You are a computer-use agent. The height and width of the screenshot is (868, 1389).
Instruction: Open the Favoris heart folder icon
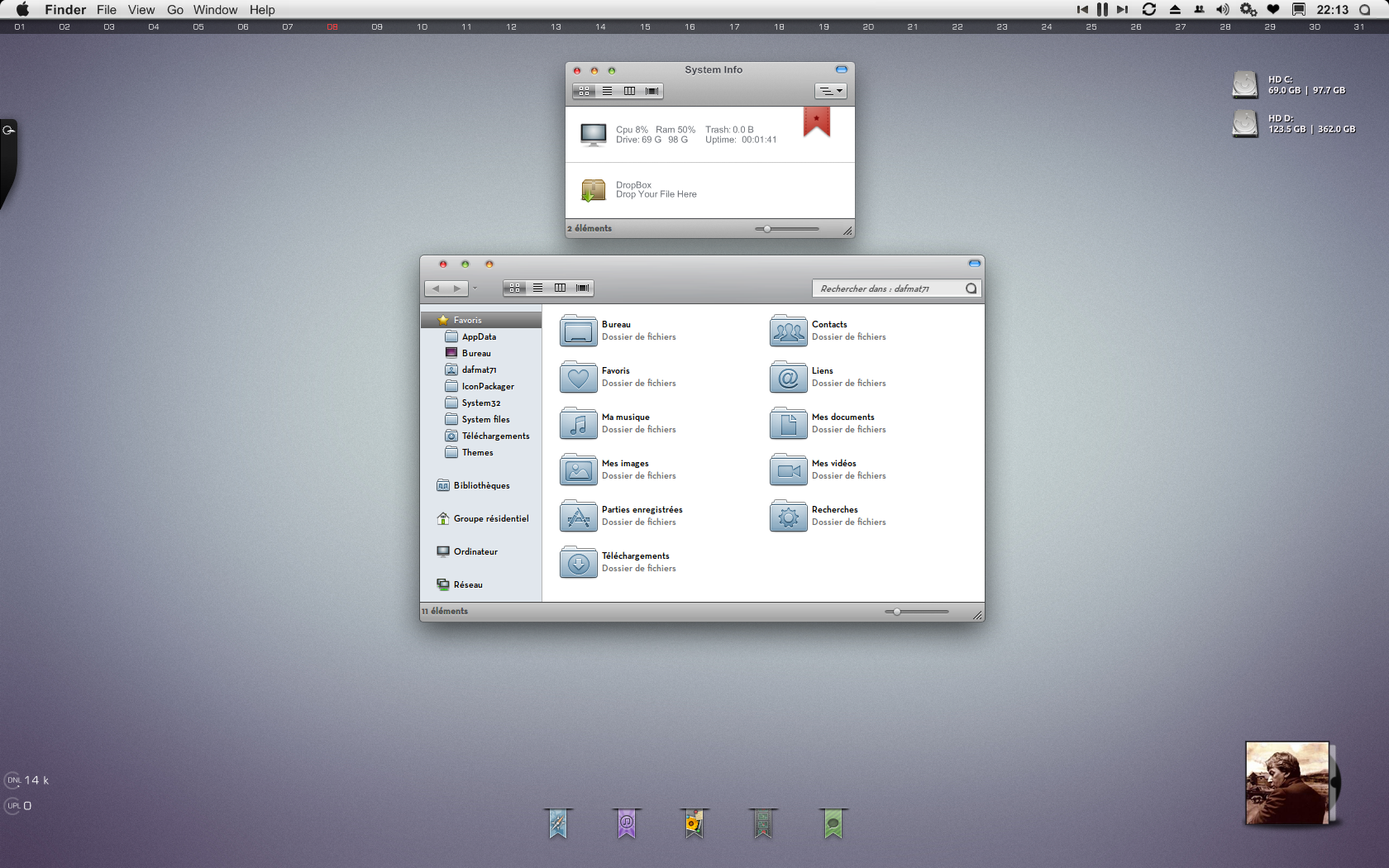click(578, 377)
